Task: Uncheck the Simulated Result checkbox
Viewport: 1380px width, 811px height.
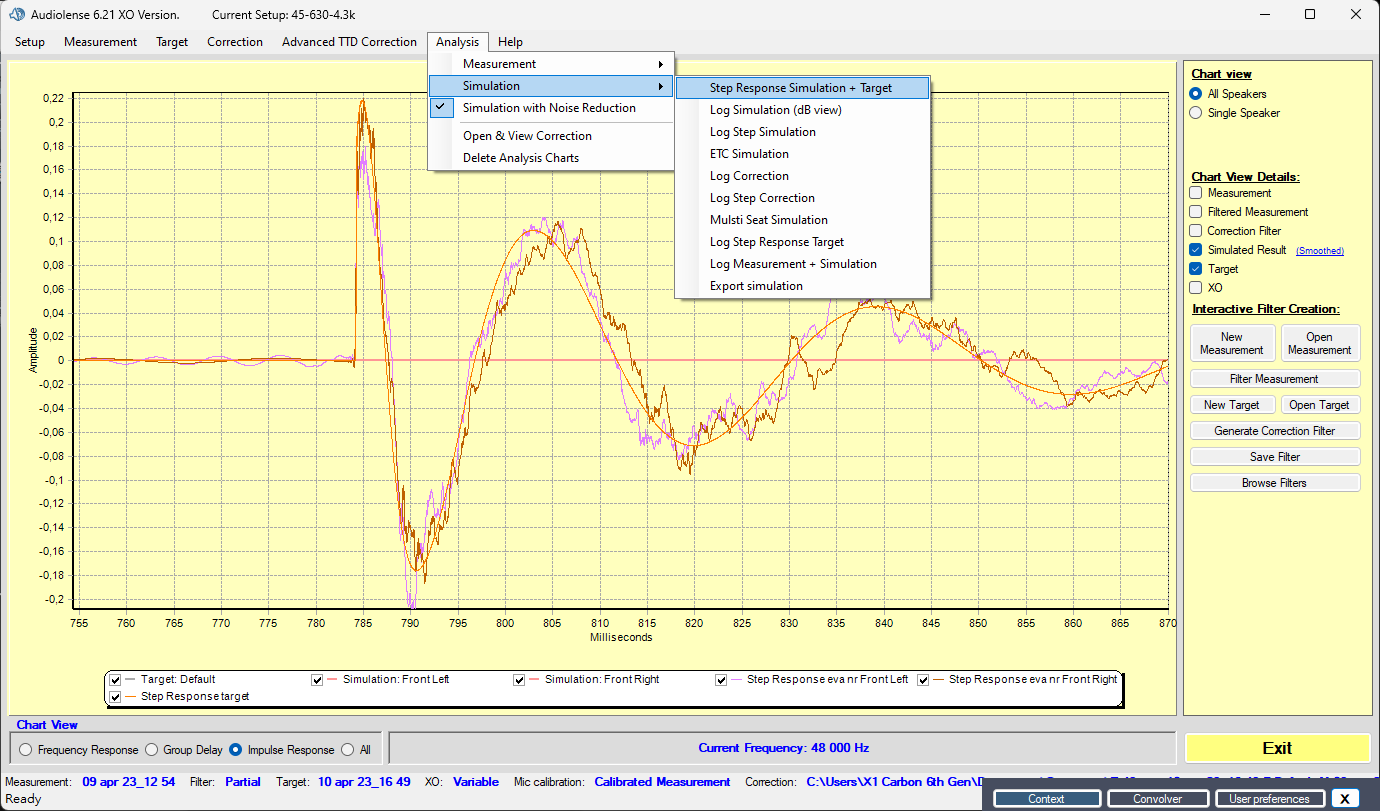Action: (1196, 250)
